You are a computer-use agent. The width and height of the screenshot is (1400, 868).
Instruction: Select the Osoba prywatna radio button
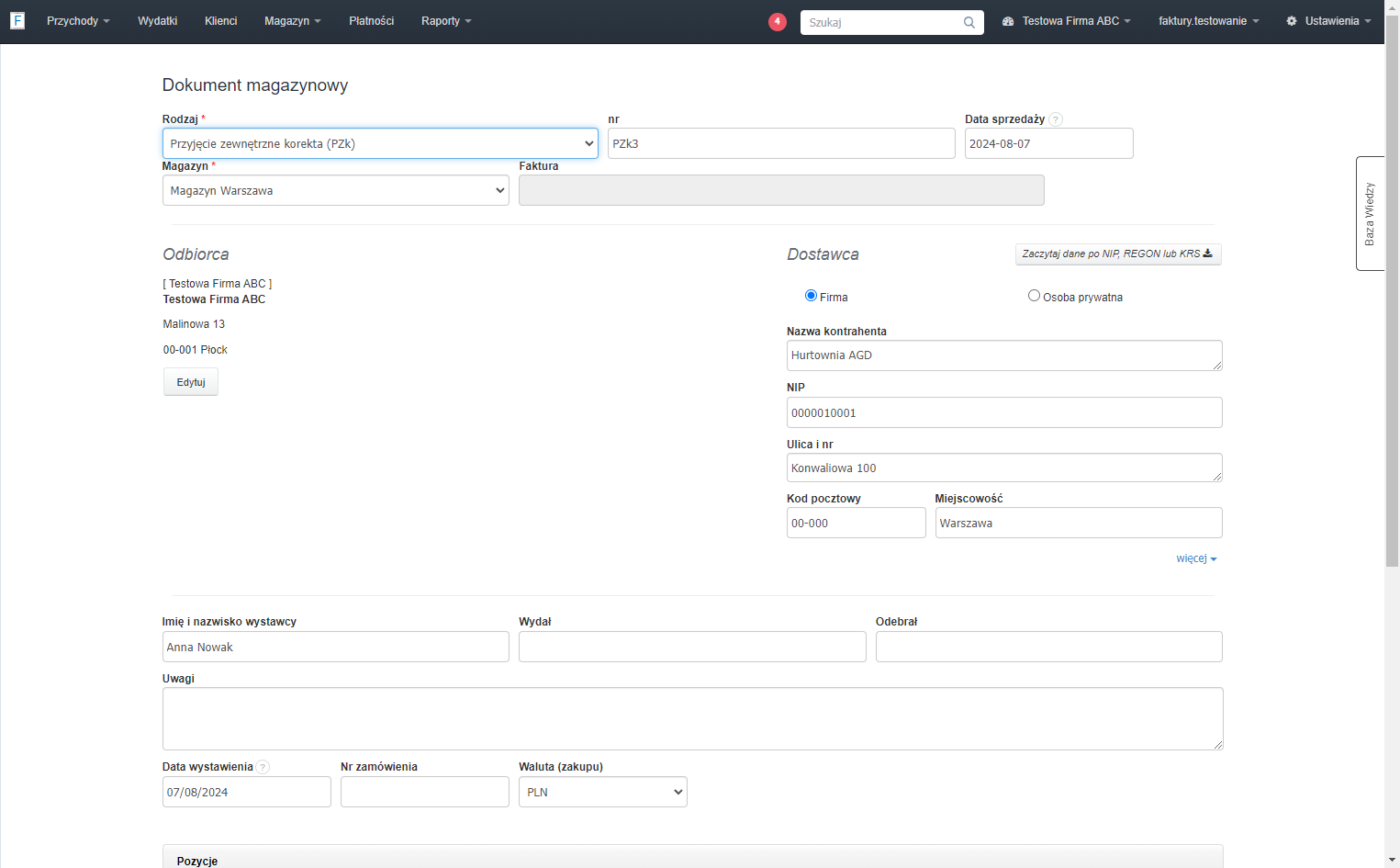1034,296
